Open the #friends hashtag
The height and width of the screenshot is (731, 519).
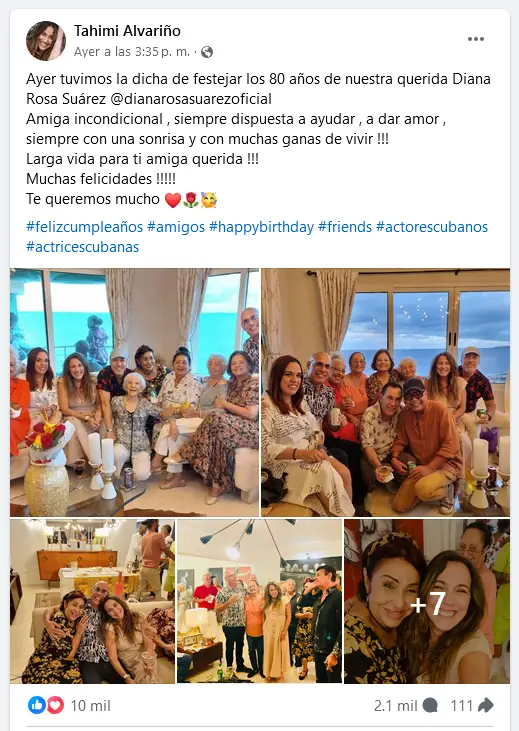click(345, 227)
